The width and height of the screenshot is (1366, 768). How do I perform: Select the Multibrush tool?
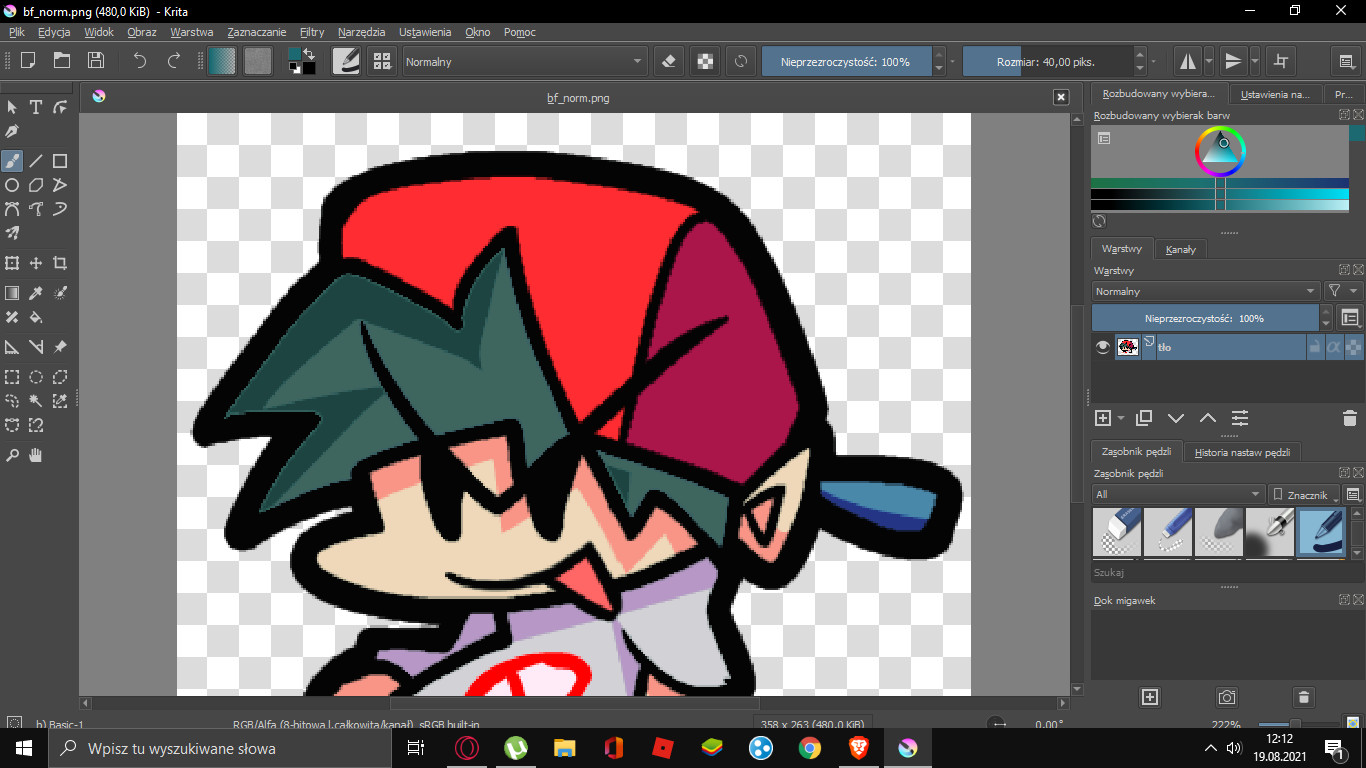tap(12, 233)
